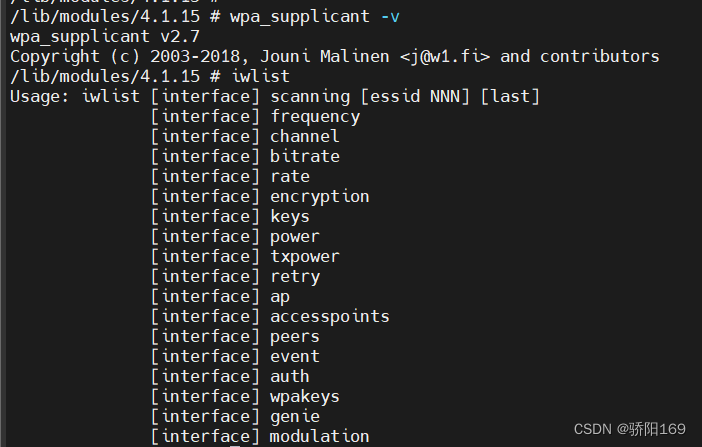This screenshot has width=702, height=447.
Task: Click the txpower option in list
Action: click(x=305, y=256)
